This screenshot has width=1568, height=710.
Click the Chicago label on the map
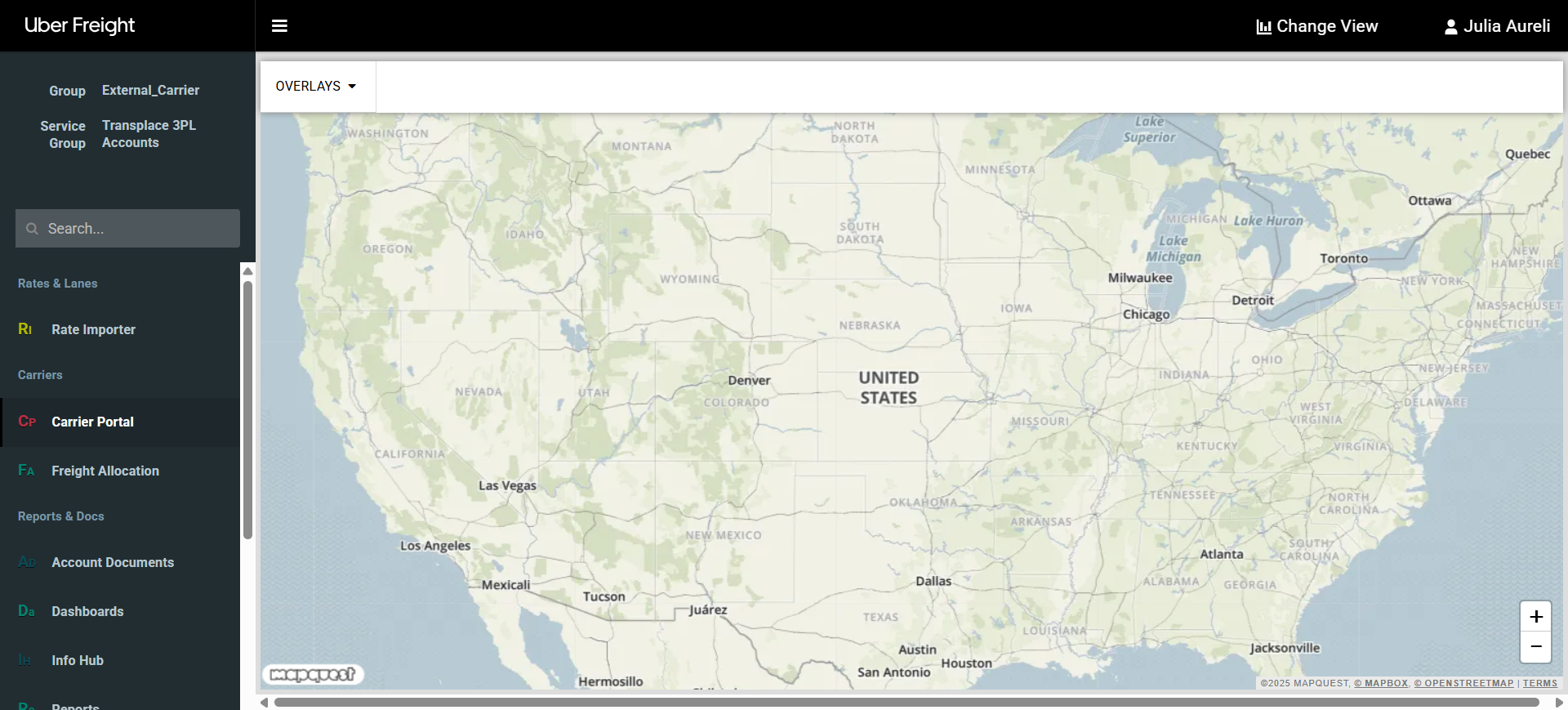tap(1146, 315)
